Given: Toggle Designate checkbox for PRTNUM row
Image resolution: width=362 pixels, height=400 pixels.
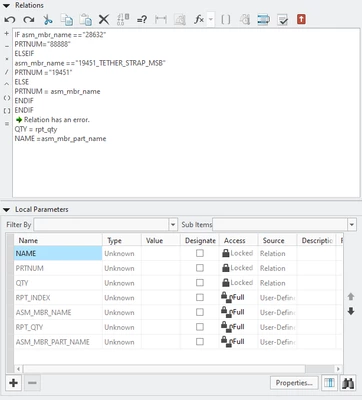Looking at the screenshot, I should [x=200, y=268].
